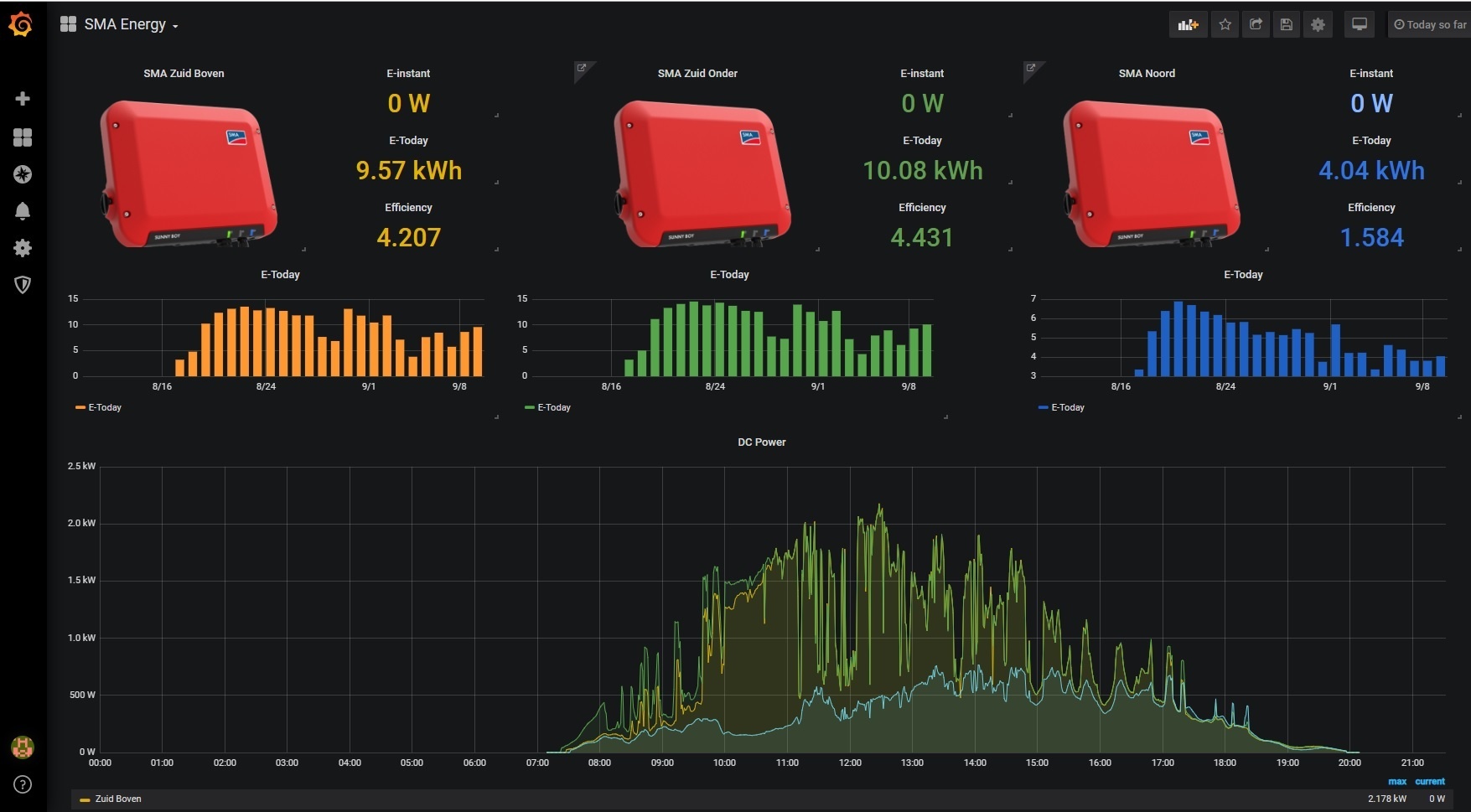Click the blue 0 W instant reading

click(x=1371, y=104)
